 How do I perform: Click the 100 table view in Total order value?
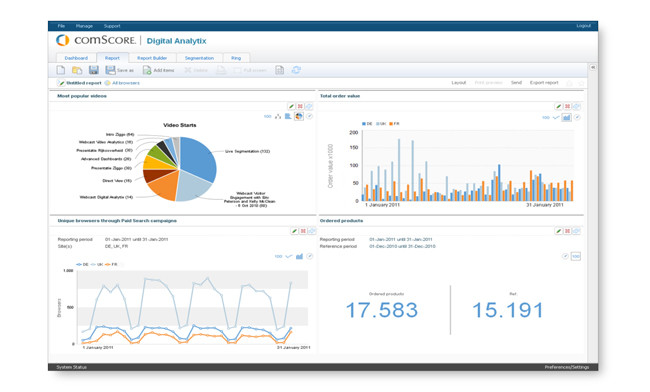tap(546, 118)
